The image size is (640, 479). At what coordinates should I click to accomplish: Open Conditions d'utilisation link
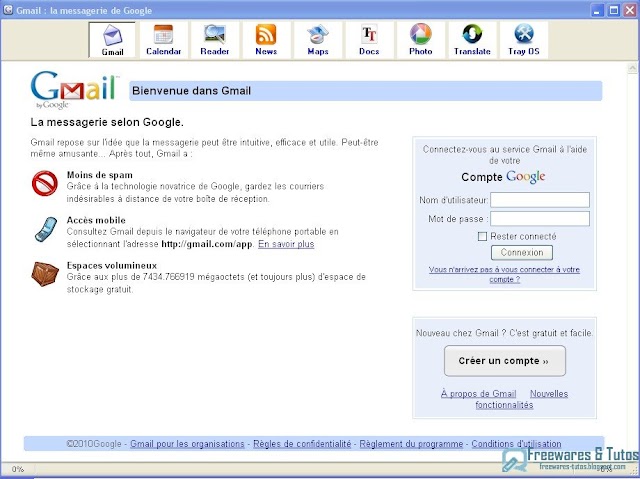coord(516,444)
